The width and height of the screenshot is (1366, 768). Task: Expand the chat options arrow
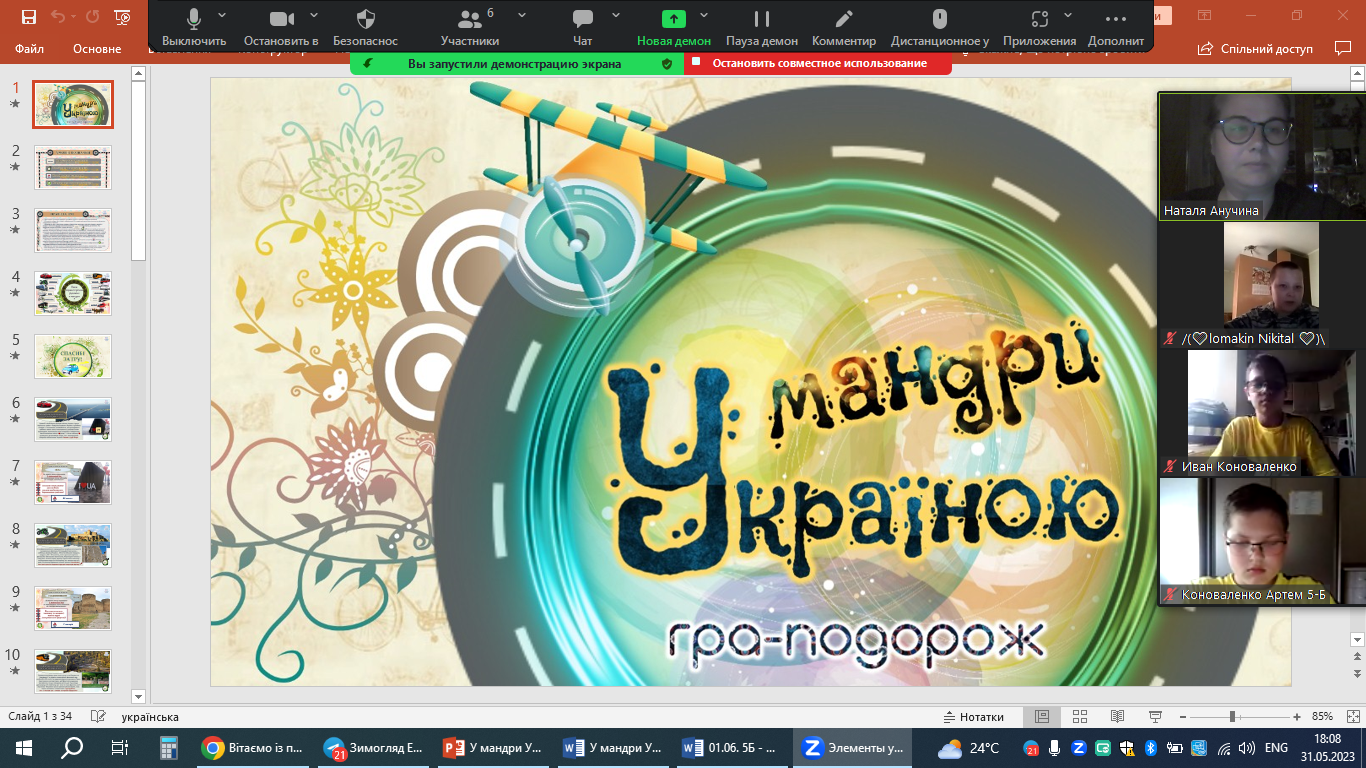pos(616,15)
